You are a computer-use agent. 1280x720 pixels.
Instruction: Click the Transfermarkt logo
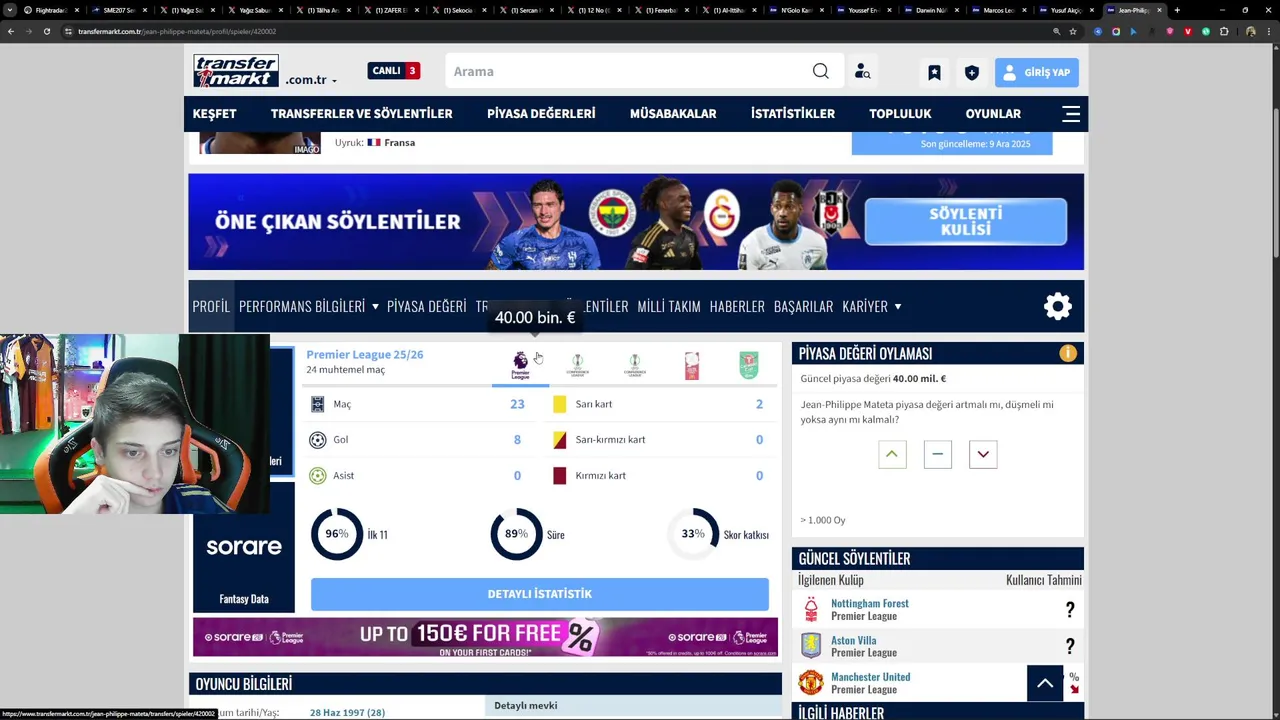(x=236, y=71)
